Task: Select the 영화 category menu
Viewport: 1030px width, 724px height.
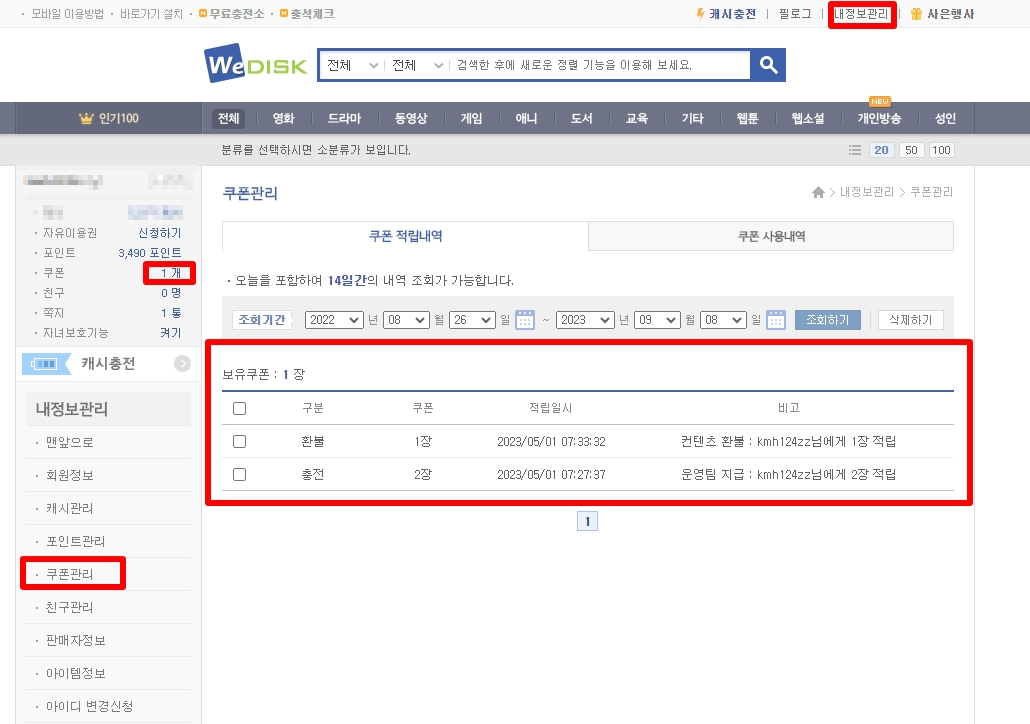Action: coord(283,118)
